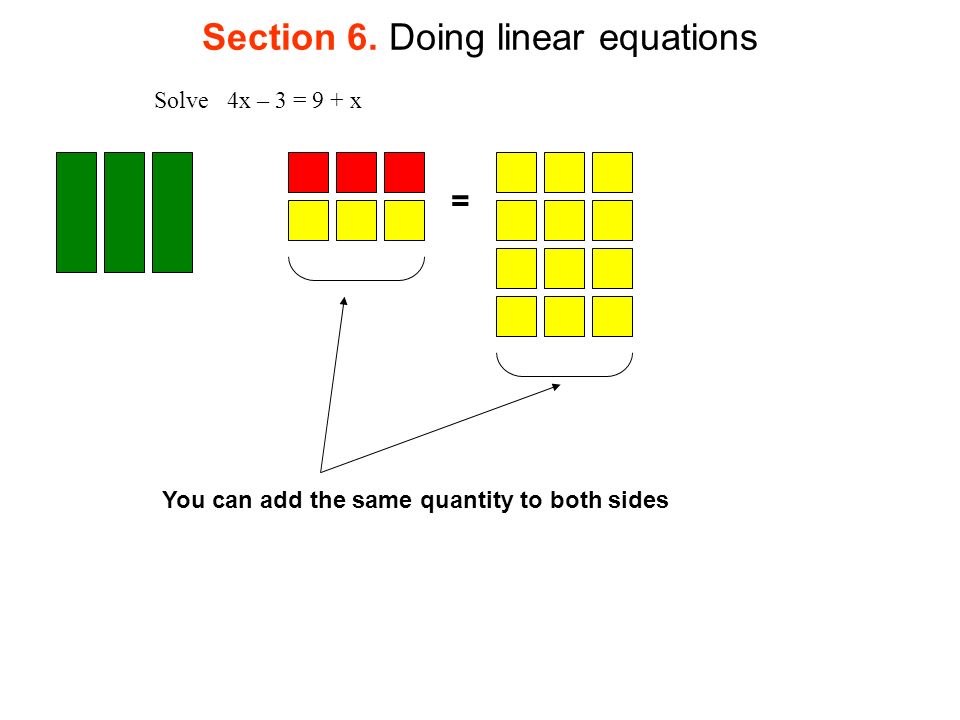The width and height of the screenshot is (960, 720).
Task: Click the equation '4x – 3 = 9 + x'
Action: pos(294,100)
